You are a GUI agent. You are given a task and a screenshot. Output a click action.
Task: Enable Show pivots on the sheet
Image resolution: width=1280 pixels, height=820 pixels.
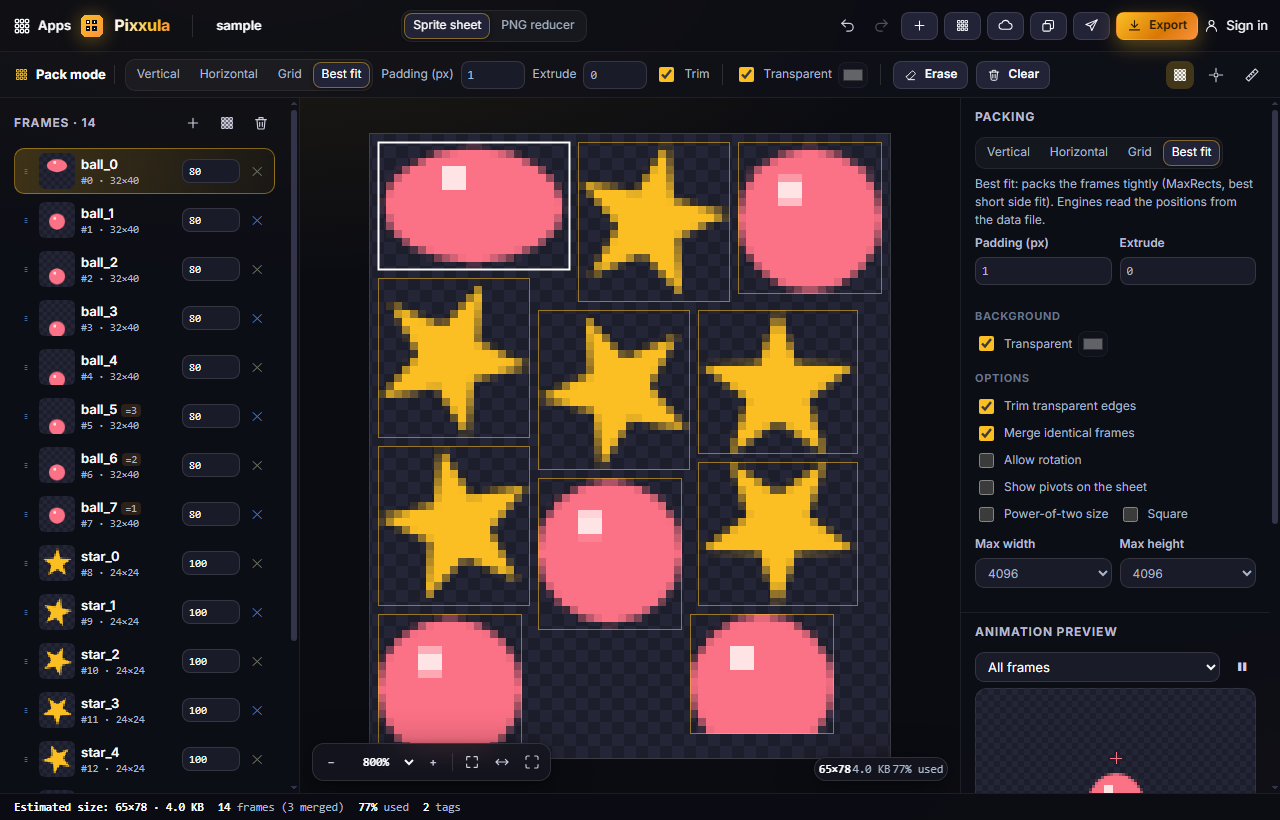click(x=986, y=487)
